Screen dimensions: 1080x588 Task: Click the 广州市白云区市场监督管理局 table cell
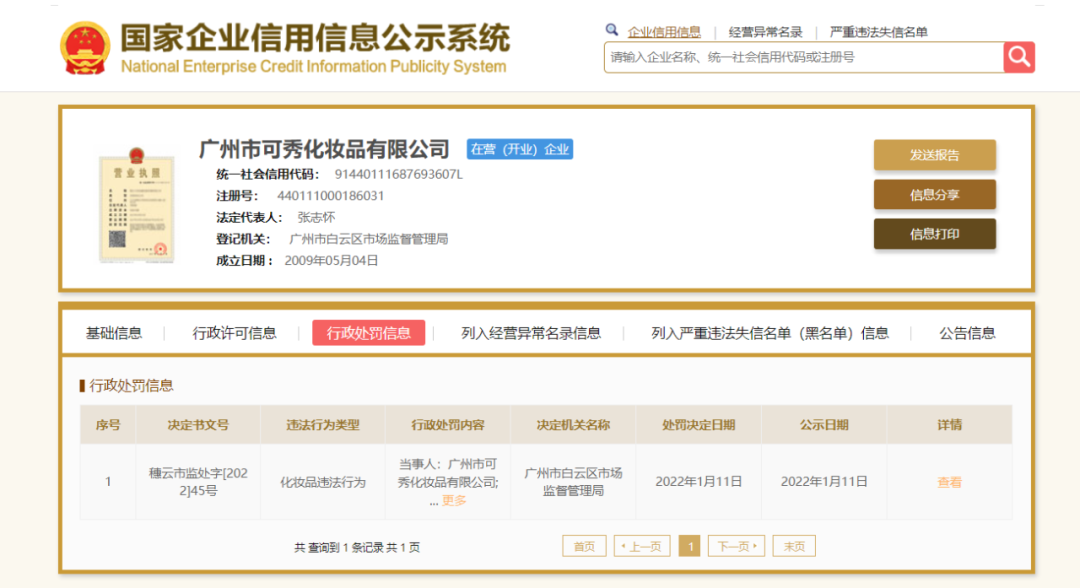tap(573, 482)
